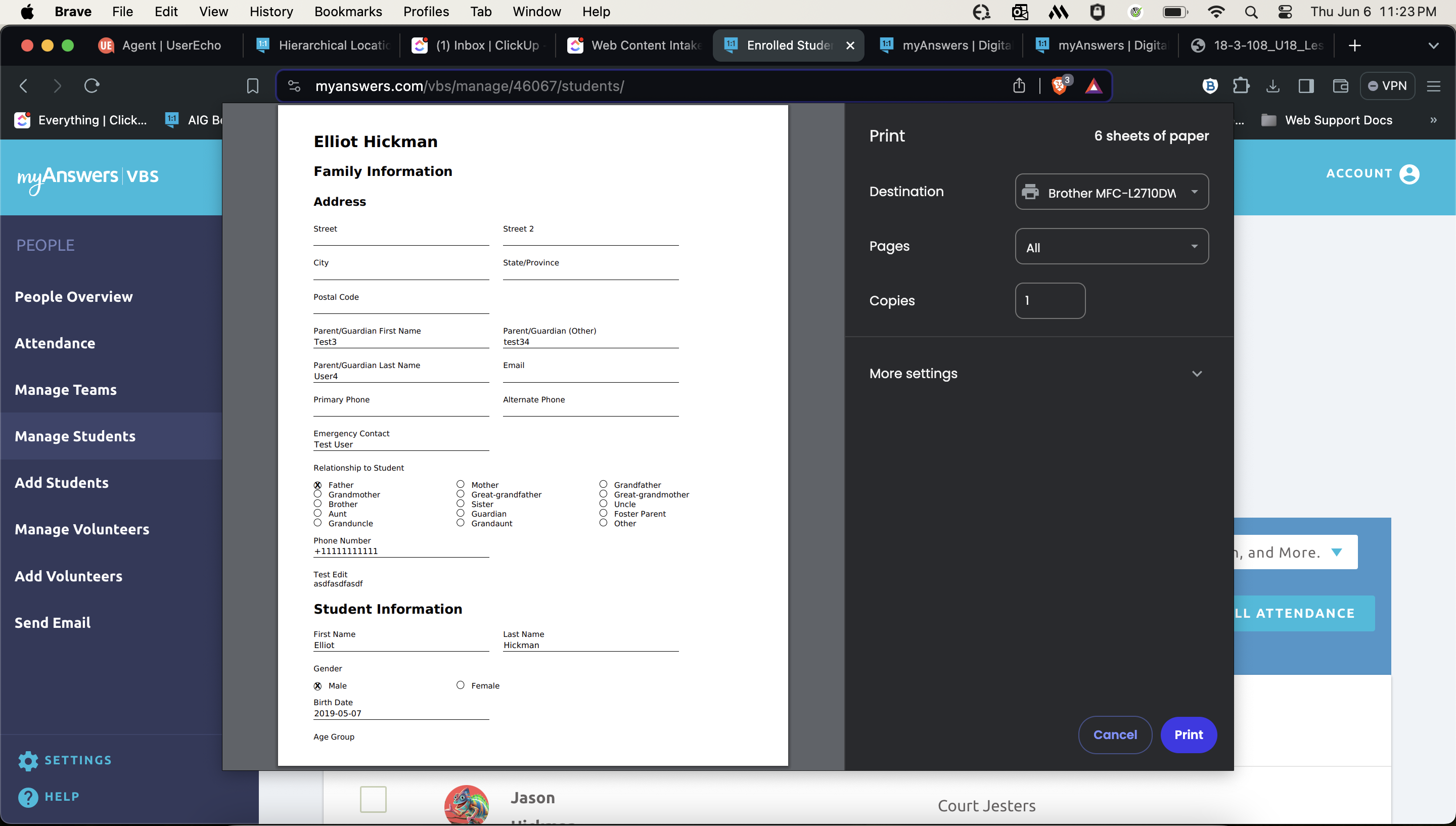Screen dimensions: 1456x826
Task: Click the browser back arrow
Action: pos(23,85)
